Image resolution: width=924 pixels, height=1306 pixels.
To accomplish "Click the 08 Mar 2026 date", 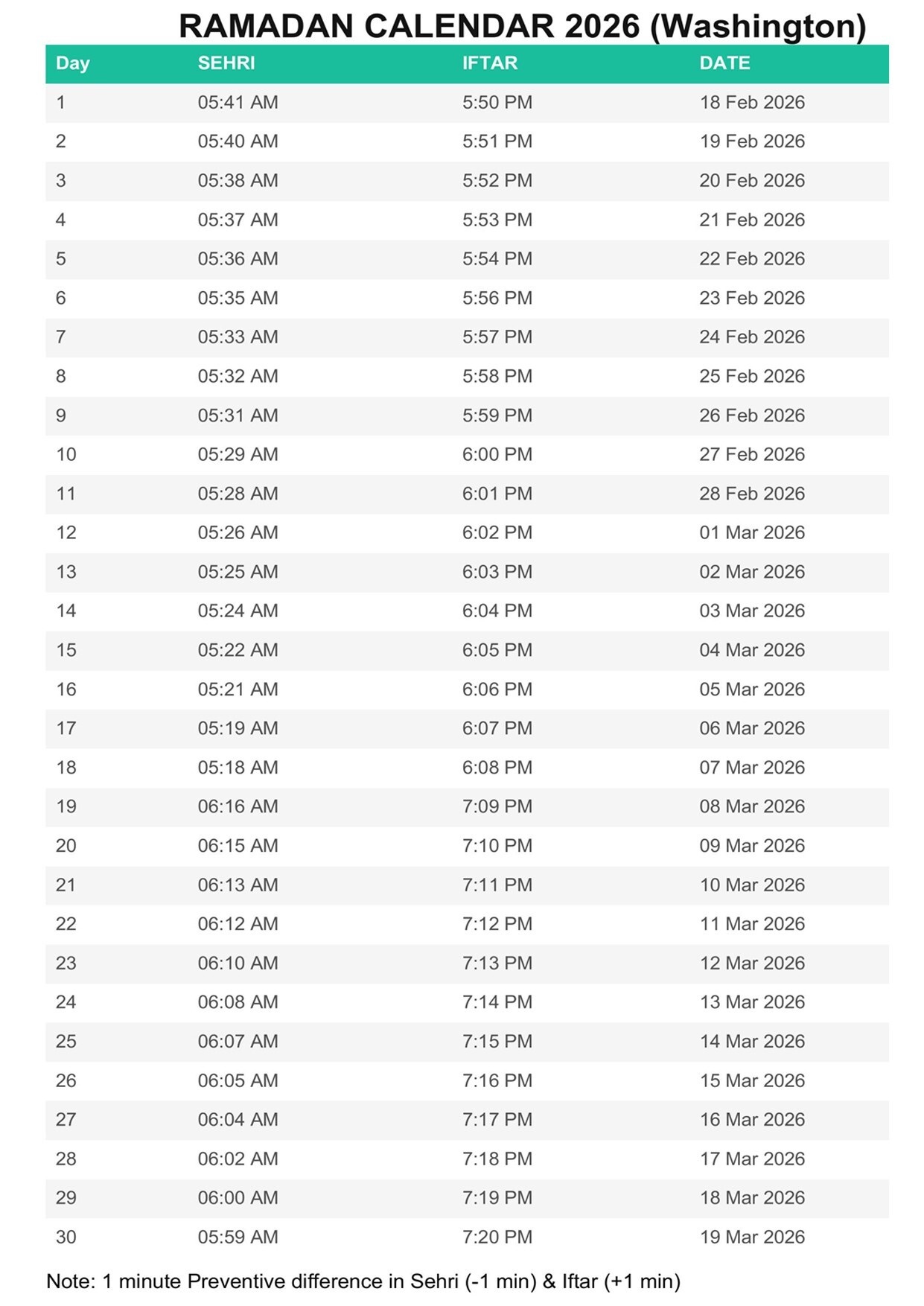I will (x=751, y=806).
